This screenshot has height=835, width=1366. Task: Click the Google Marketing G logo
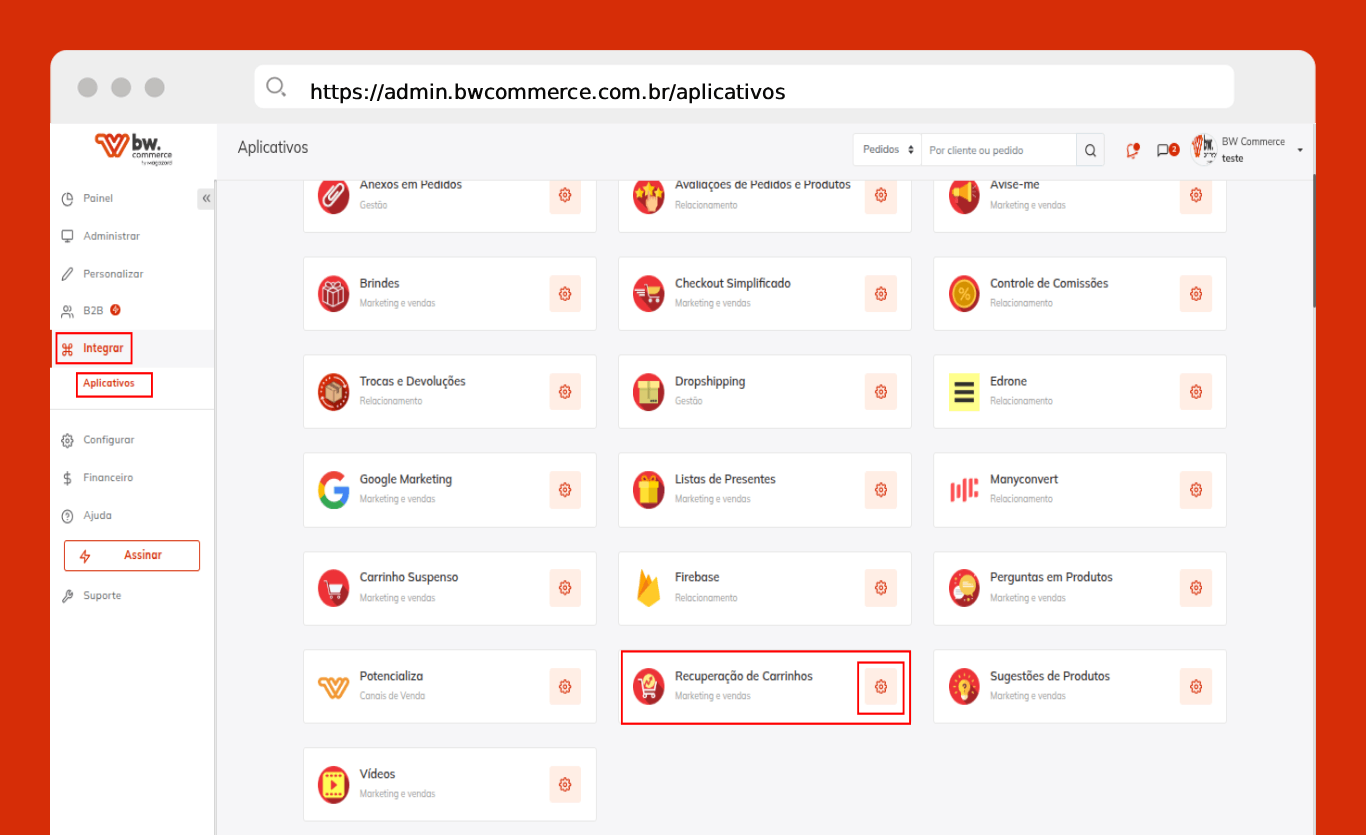334,490
